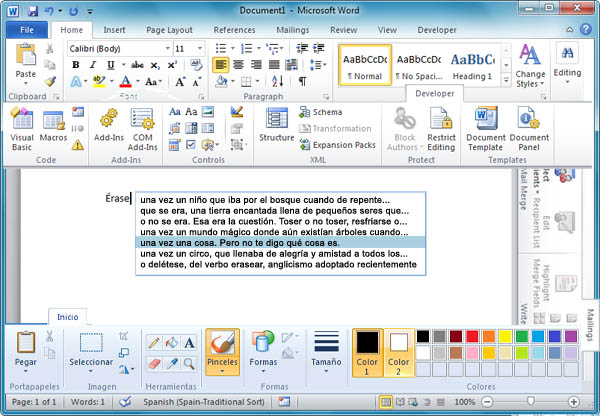The width and height of the screenshot is (600, 416).
Task: Select the Fill bucket tool
Action: [x=171, y=343]
